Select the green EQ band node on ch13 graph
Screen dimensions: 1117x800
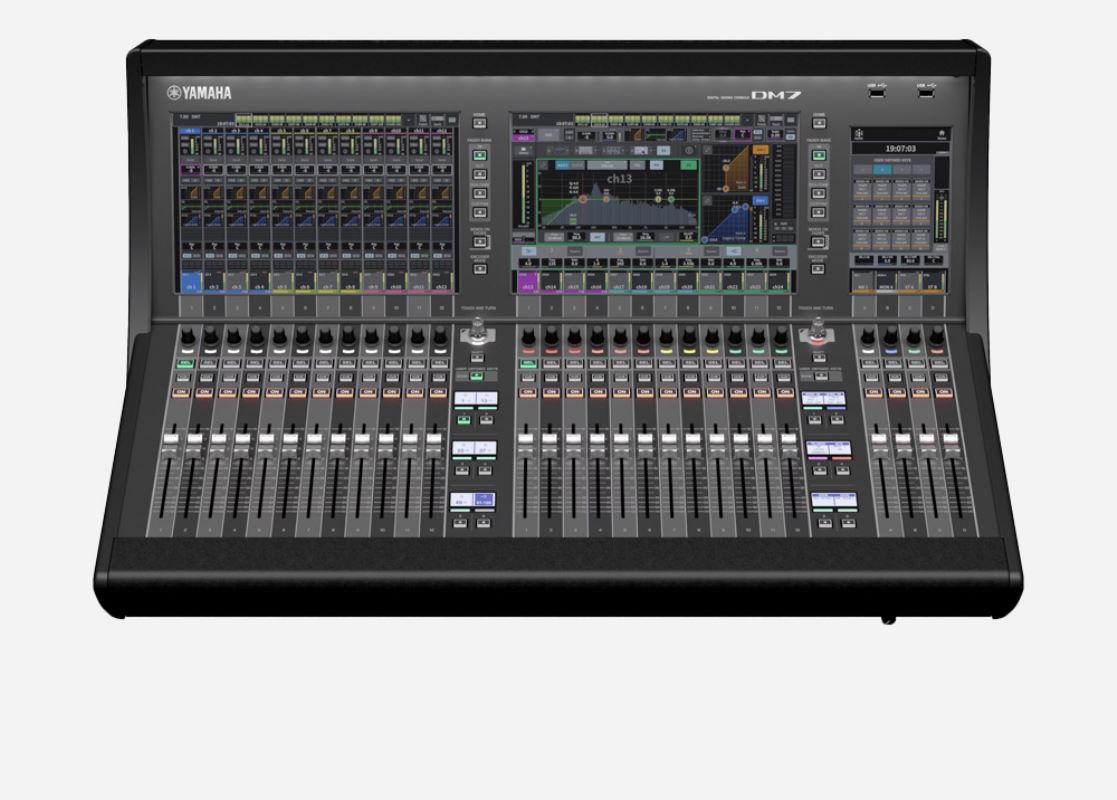672,200
